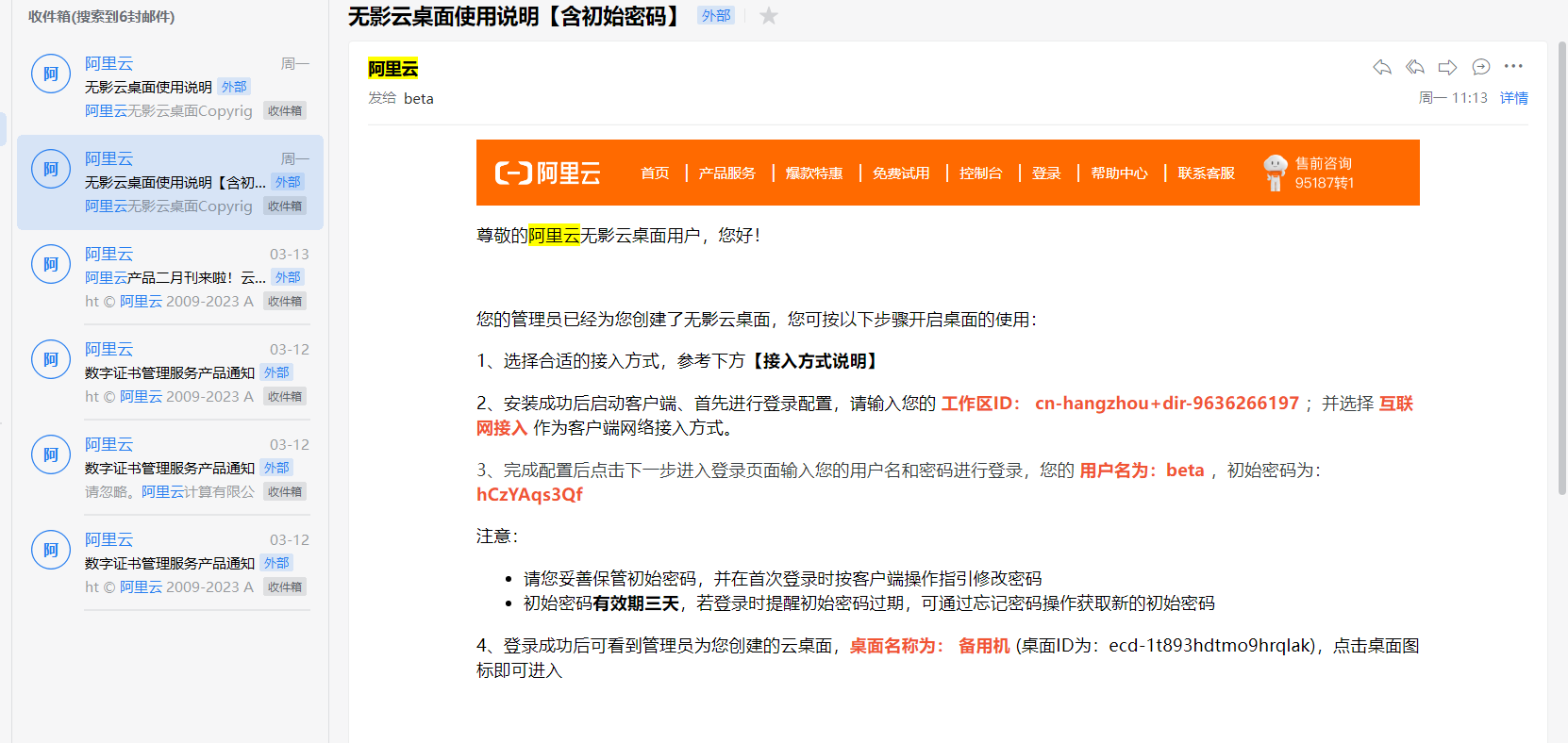Image resolution: width=1568 pixels, height=743 pixels.
Task: Click 收件箱(搜索到6封邮件) header
Action: tap(101, 17)
